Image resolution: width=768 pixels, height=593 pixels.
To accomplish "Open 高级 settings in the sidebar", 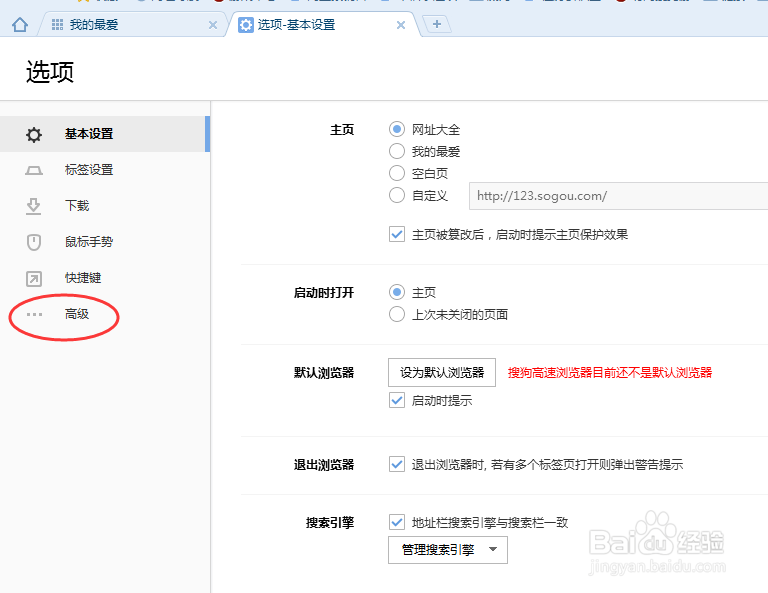I will pos(105,314).
